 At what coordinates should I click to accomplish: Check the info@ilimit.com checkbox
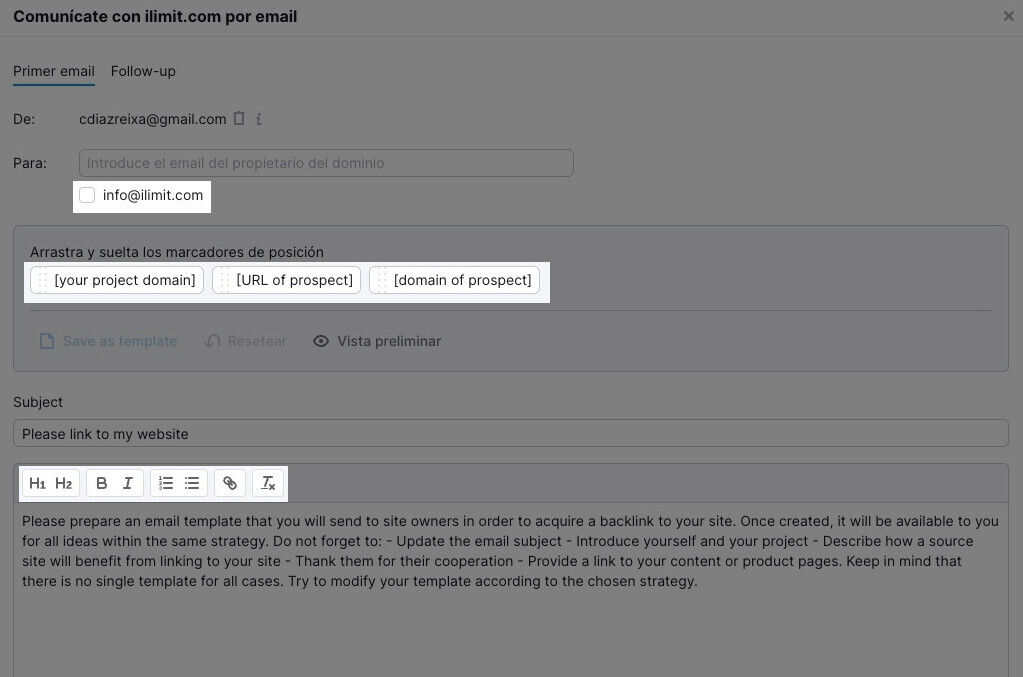click(87, 195)
